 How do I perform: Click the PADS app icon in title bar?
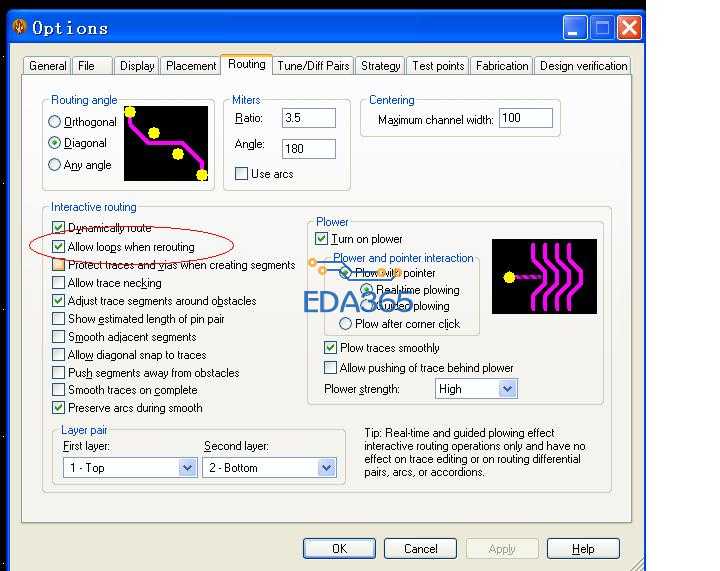(x=19, y=27)
